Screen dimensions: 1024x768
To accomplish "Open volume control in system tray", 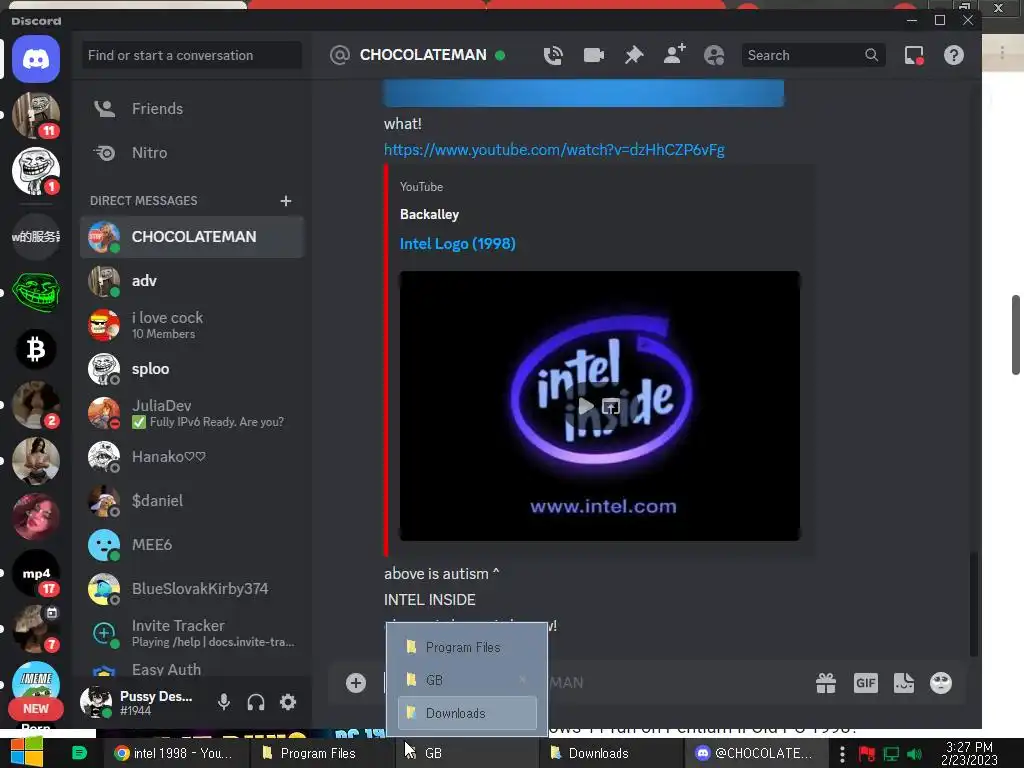I will click(914, 754).
